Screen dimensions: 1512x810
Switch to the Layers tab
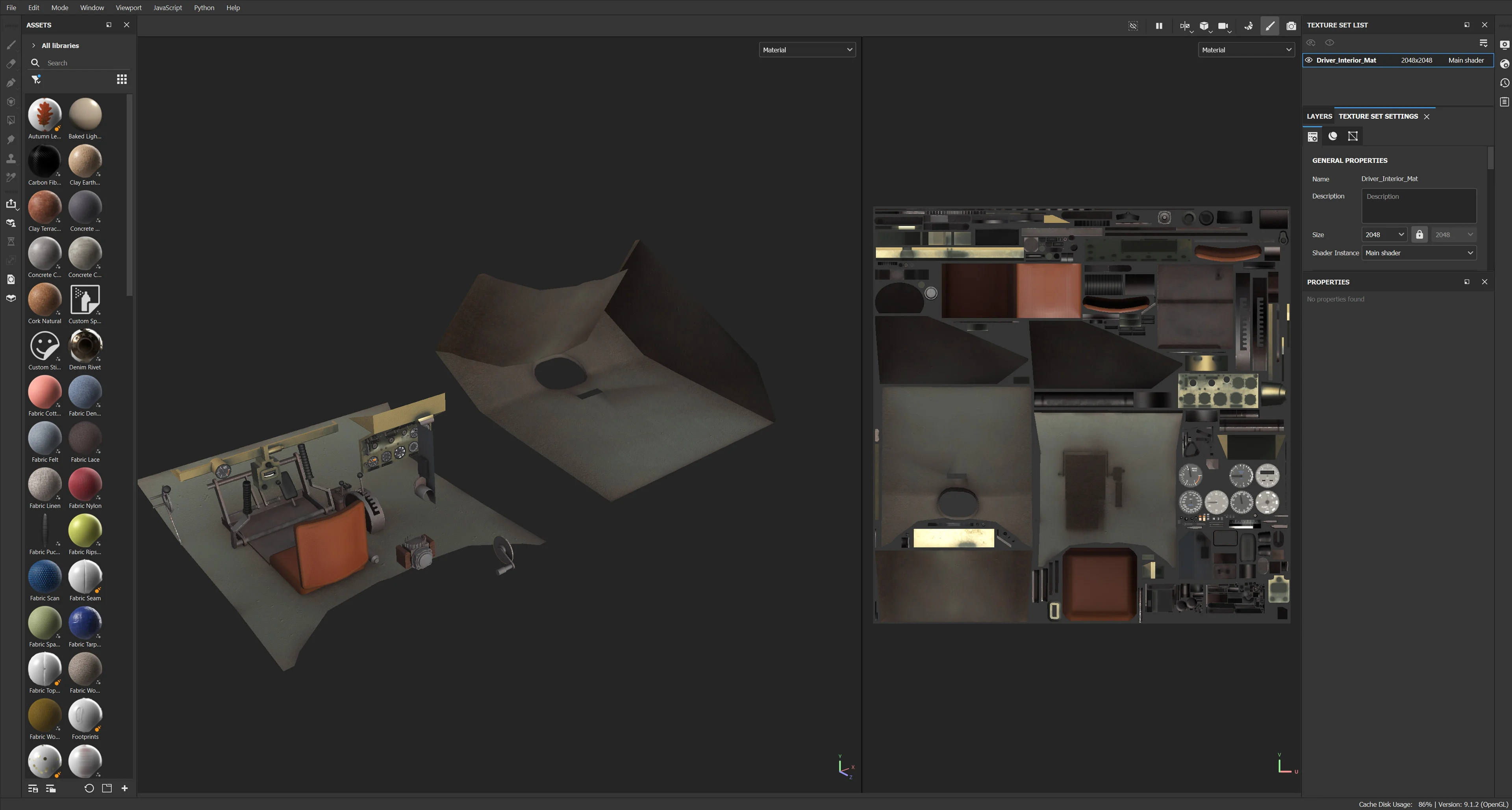(x=1319, y=116)
